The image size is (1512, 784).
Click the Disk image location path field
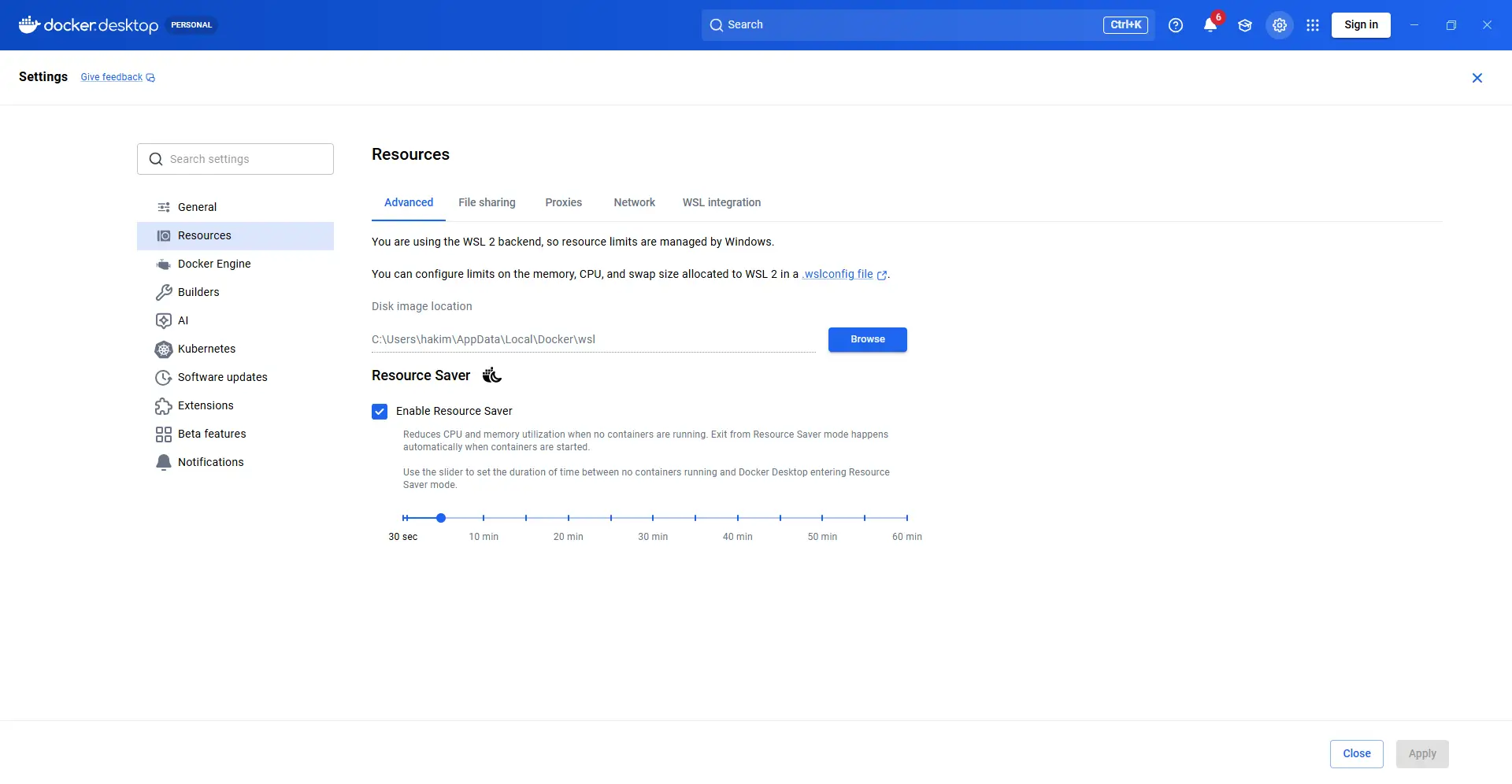pos(594,340)
